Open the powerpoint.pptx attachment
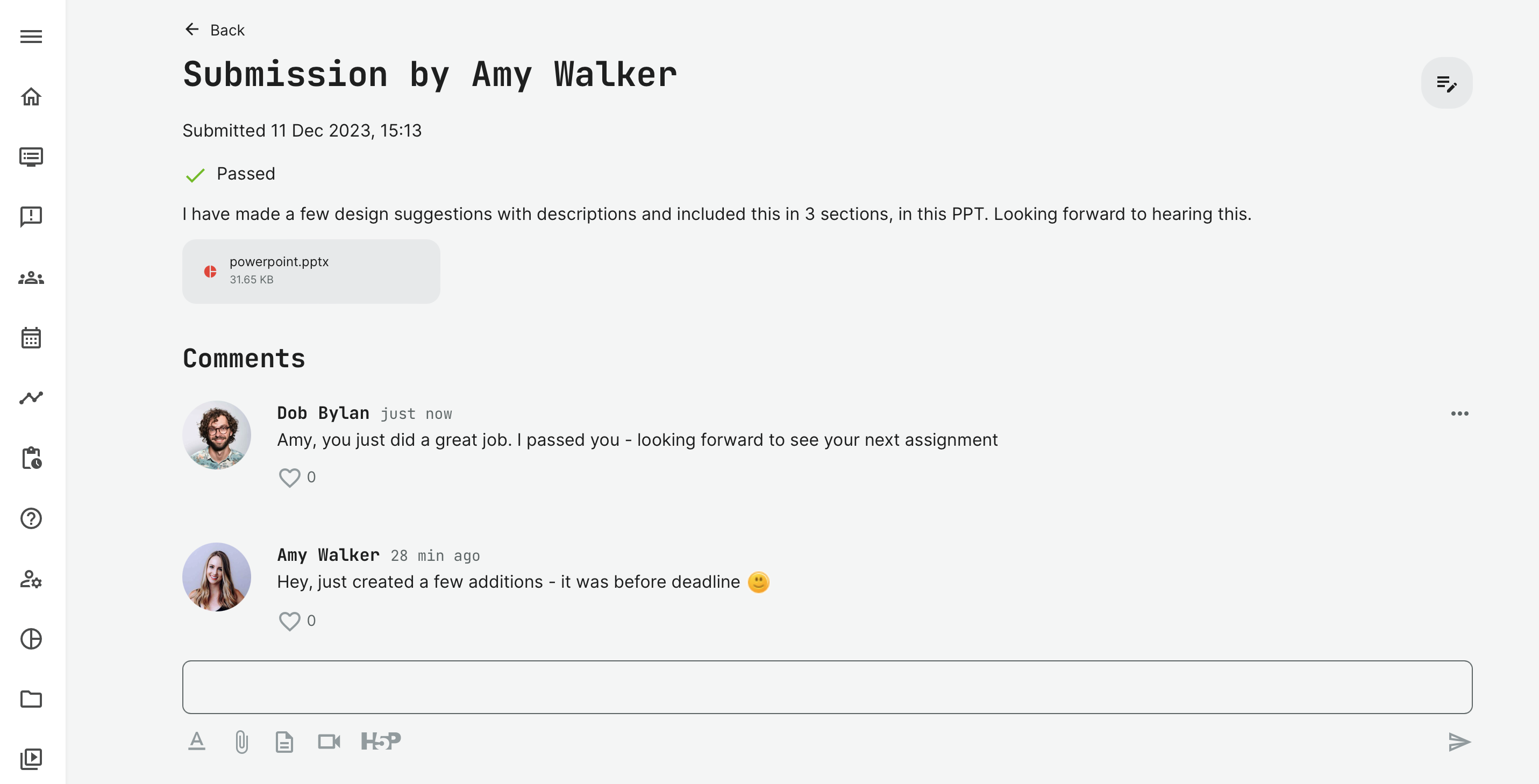This screenshot has width=1539, height=784. pos(311,272)
